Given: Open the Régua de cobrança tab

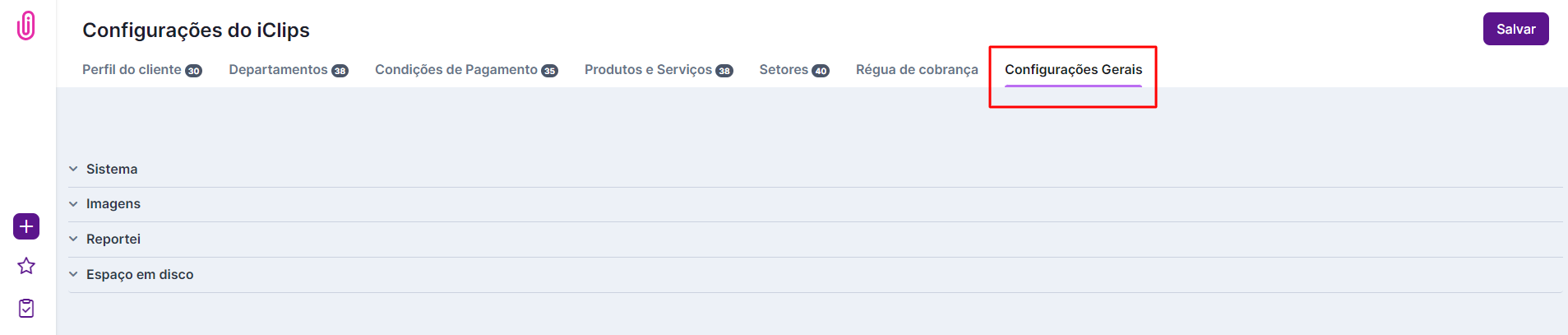Looking at the screenshot, I should pos(917,70).
